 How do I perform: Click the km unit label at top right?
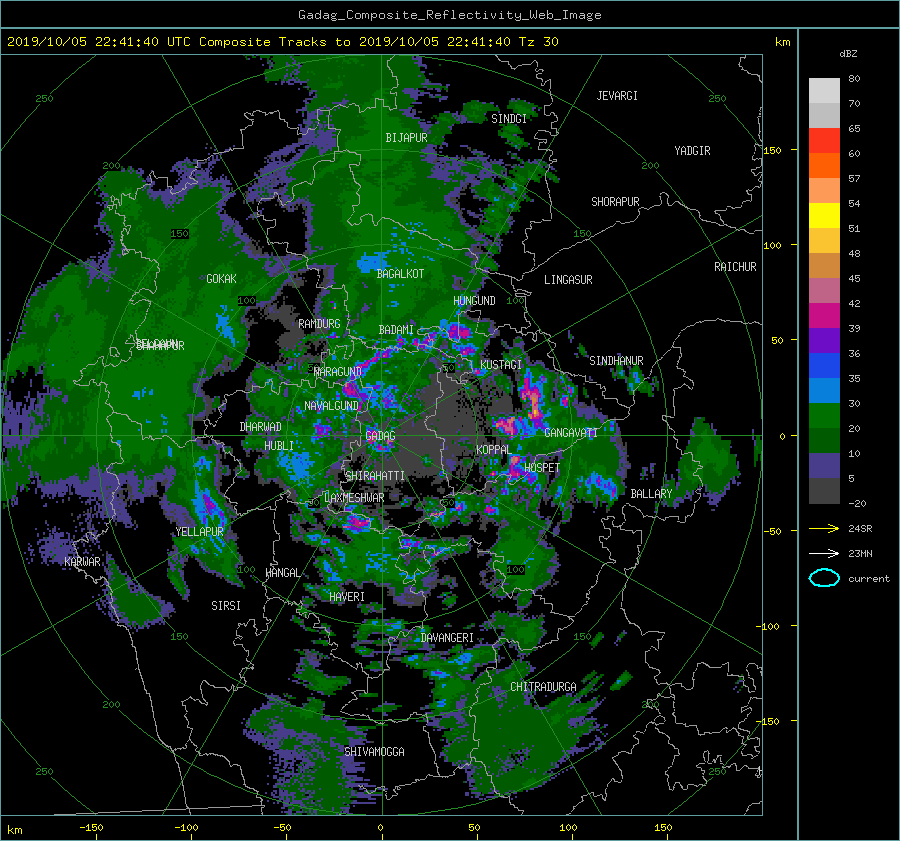click(x=782, y=42)
